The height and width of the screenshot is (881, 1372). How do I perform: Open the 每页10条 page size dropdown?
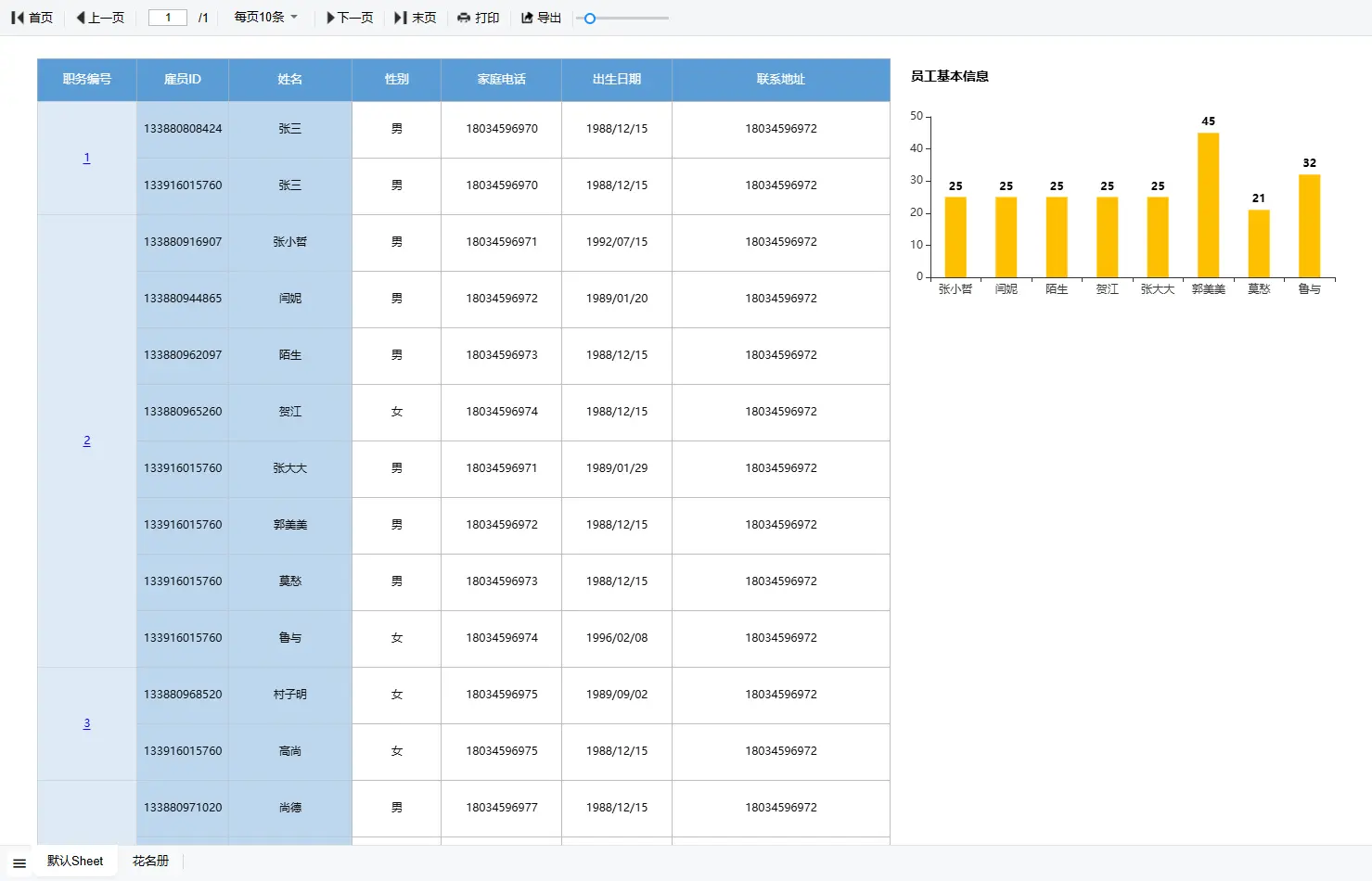[x=266, y=18]
